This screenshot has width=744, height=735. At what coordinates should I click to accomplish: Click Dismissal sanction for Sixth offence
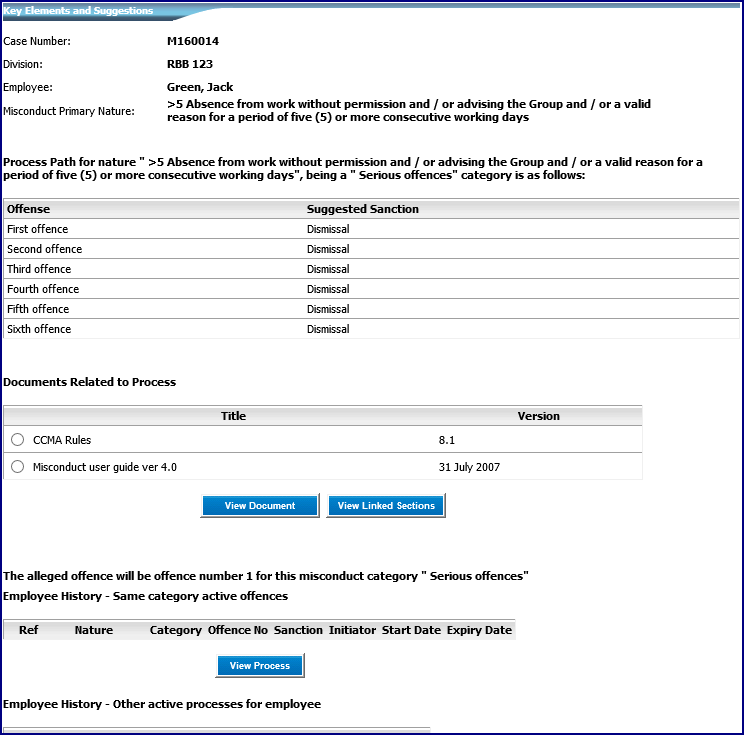[x=328, y=329]
